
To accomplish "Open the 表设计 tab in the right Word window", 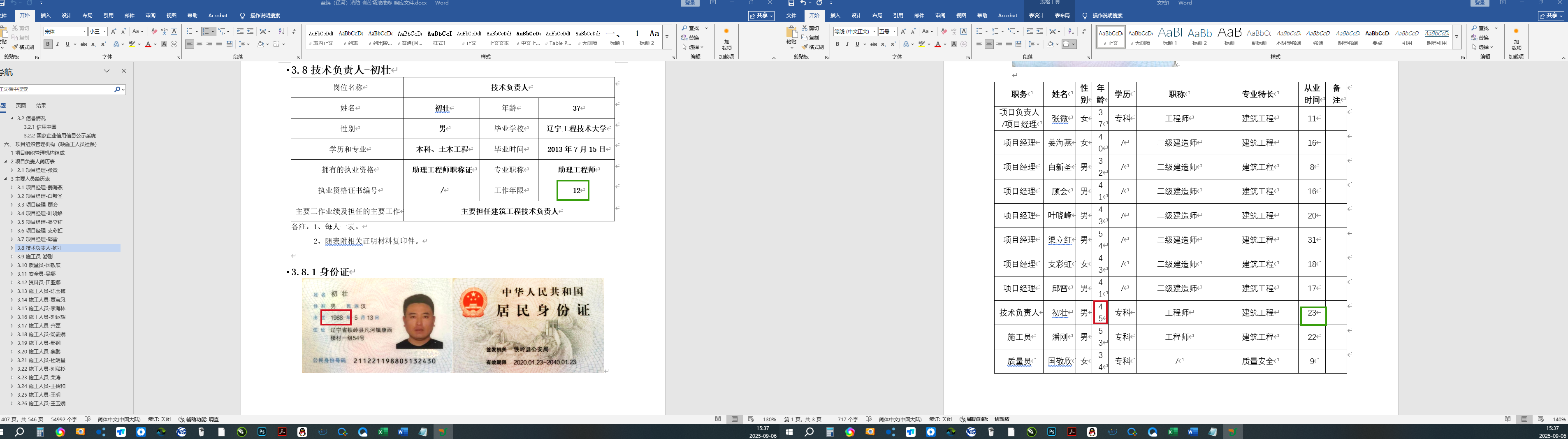I will coord(1036,15).
